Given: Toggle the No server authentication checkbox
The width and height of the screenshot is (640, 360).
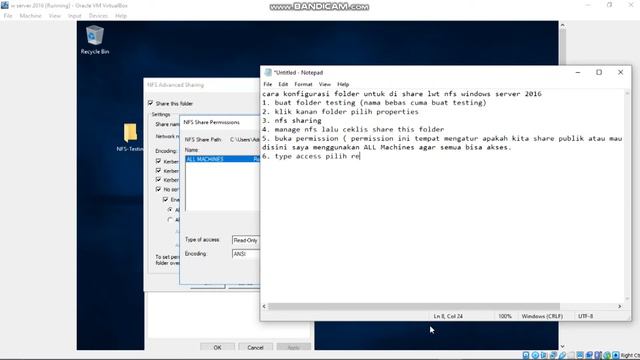Looking at the screenshot, I should [158, 189].
